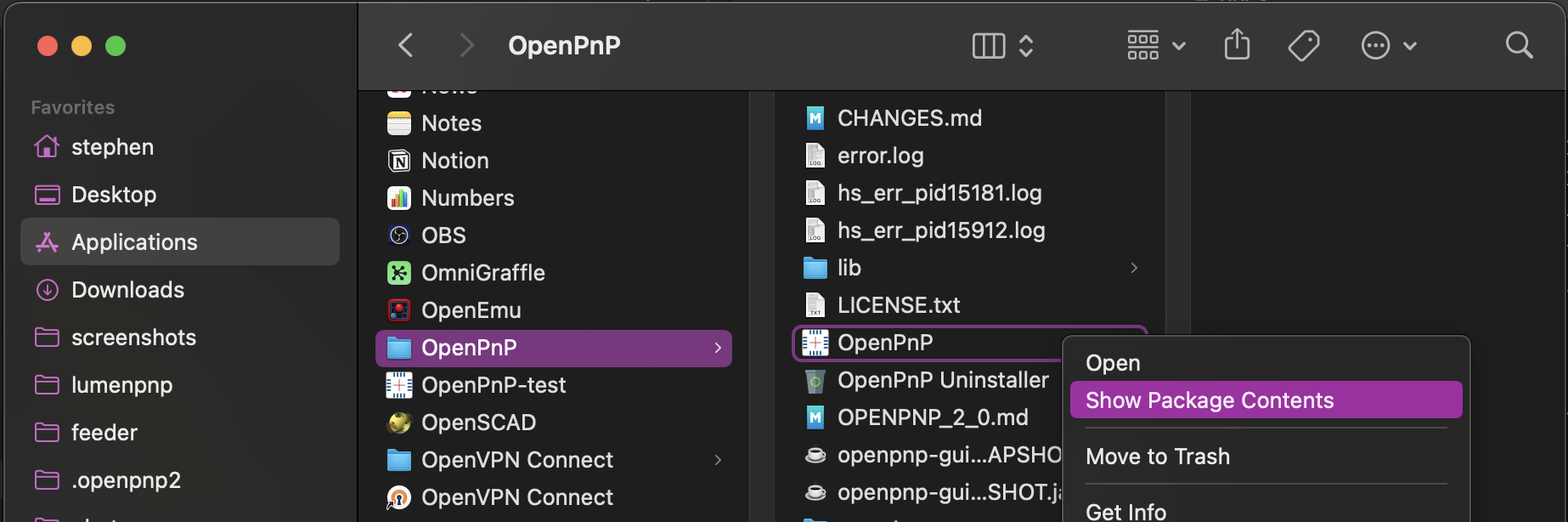This screenshot has width=1568, height=522.
Task: Click the OpenSCAD application icon
Action: pyautogui.click(x=398, y=423)
